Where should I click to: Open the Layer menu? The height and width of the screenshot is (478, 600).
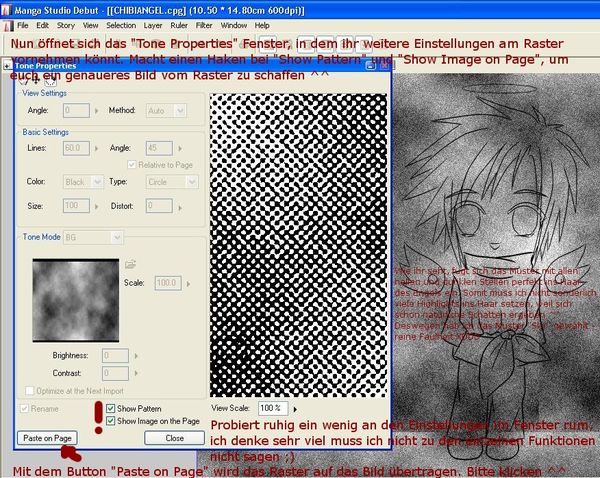(x=153, y=25)
